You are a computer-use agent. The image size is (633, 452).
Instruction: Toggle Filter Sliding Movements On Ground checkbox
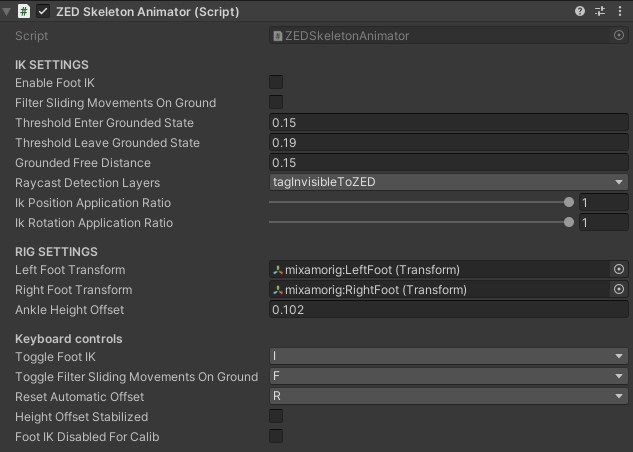pos(276,102)
